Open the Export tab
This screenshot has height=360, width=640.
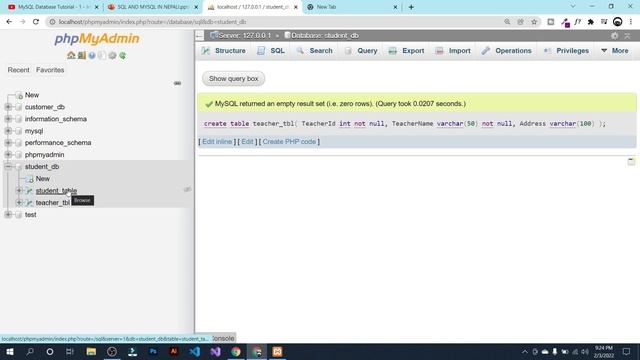[x=407, y=51]
